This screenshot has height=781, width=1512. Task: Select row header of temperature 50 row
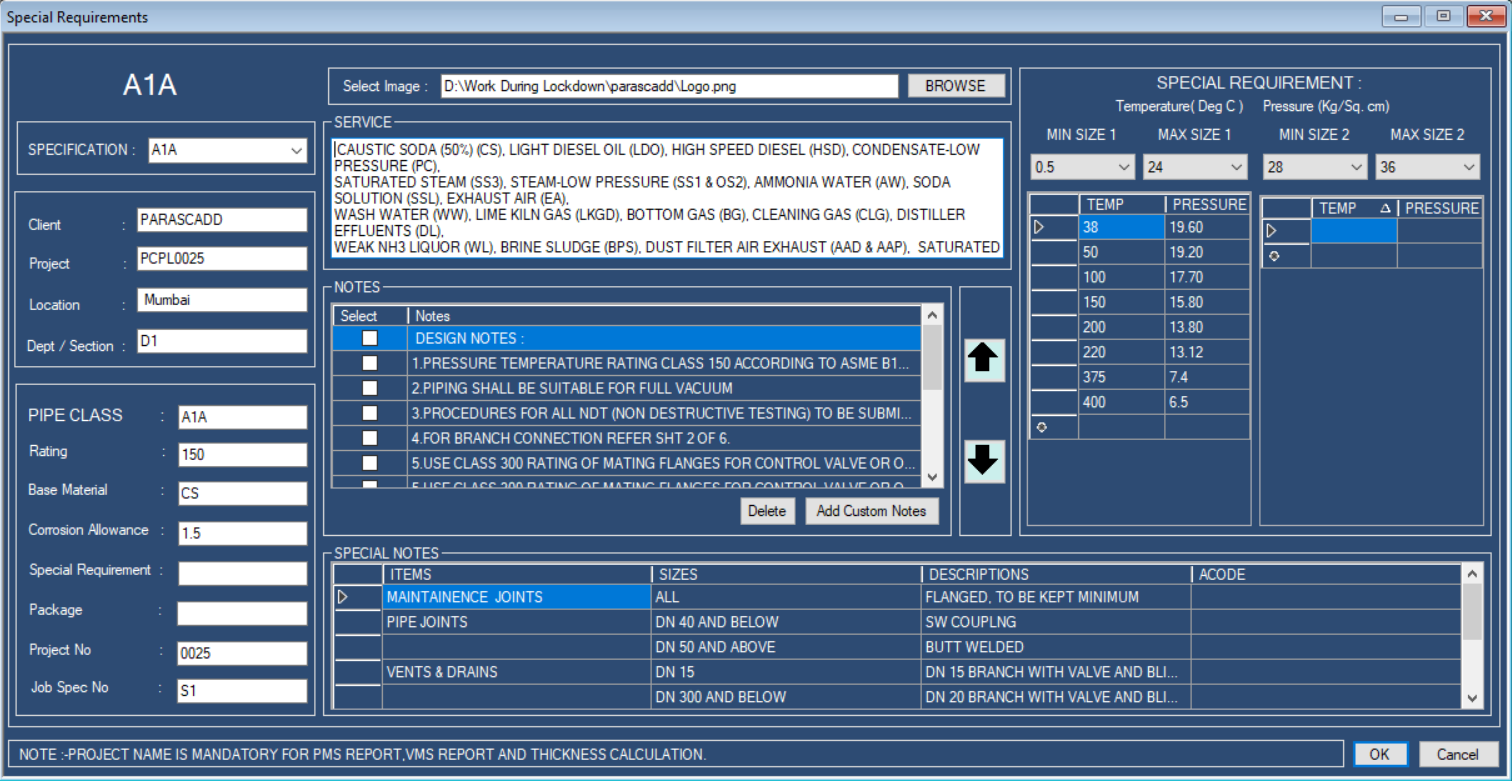click(x=1053, y=253)
